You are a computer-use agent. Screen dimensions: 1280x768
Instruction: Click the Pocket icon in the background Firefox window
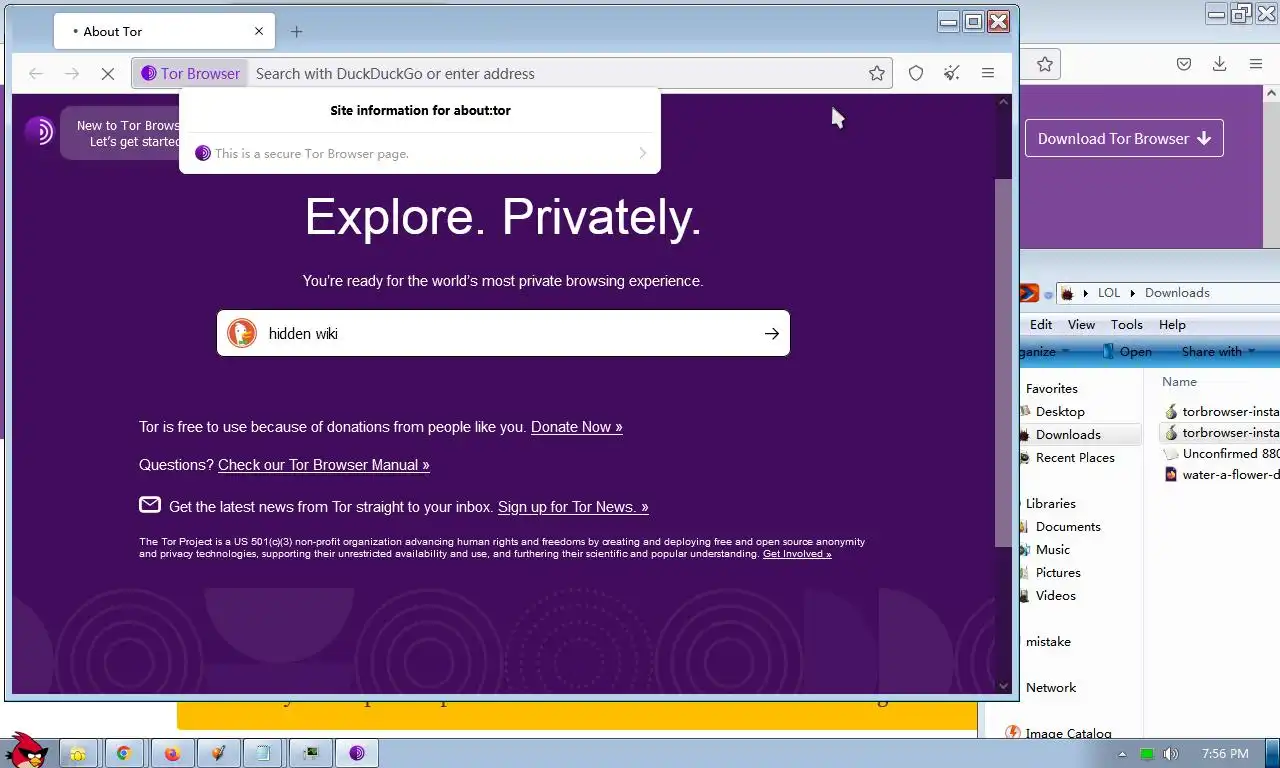(1184, 64)
